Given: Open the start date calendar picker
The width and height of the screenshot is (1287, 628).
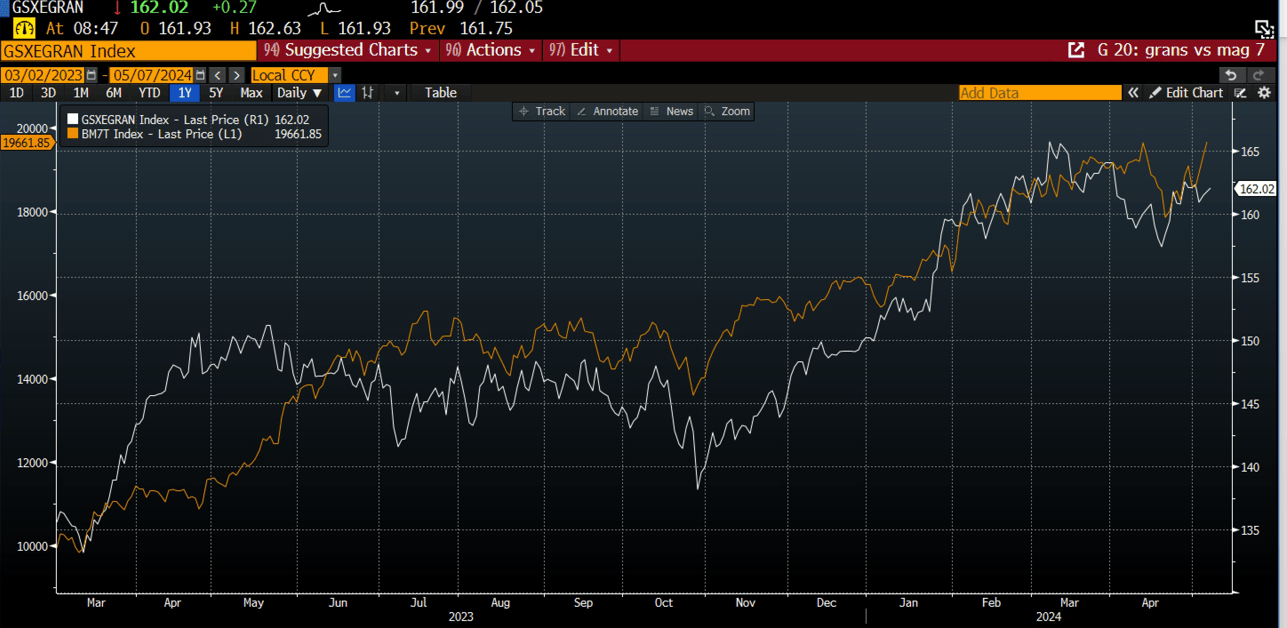Looking at the screenshot, I should (x=92, y=75).
